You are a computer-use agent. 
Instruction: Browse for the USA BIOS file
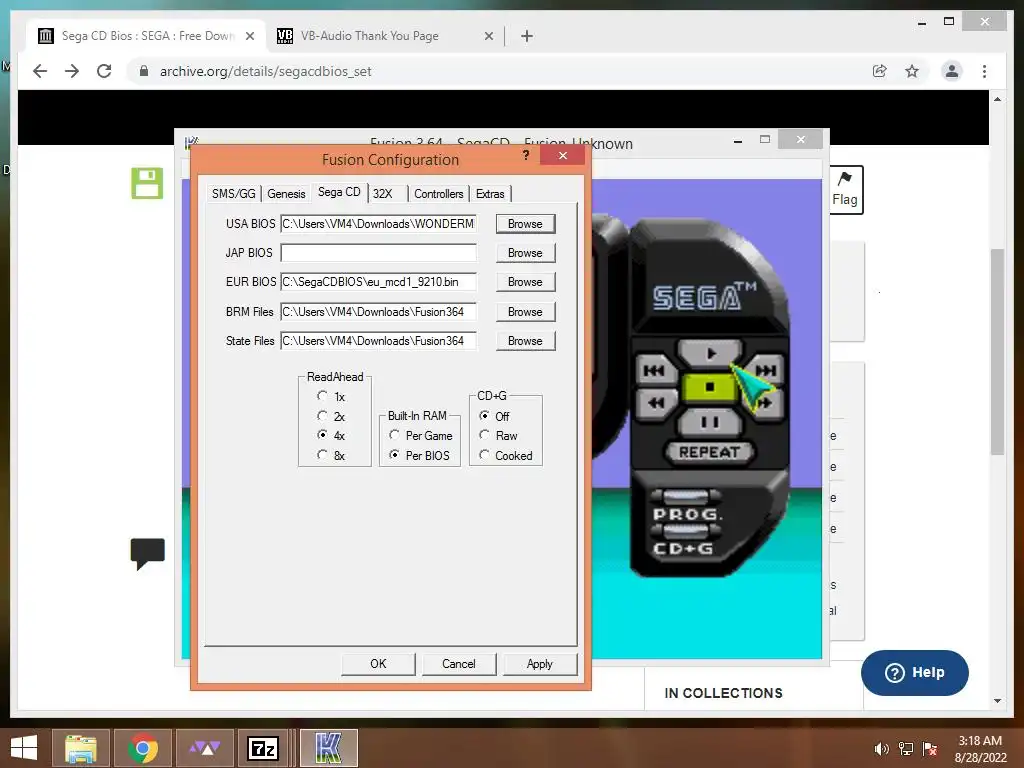click(x=525, y=224)
